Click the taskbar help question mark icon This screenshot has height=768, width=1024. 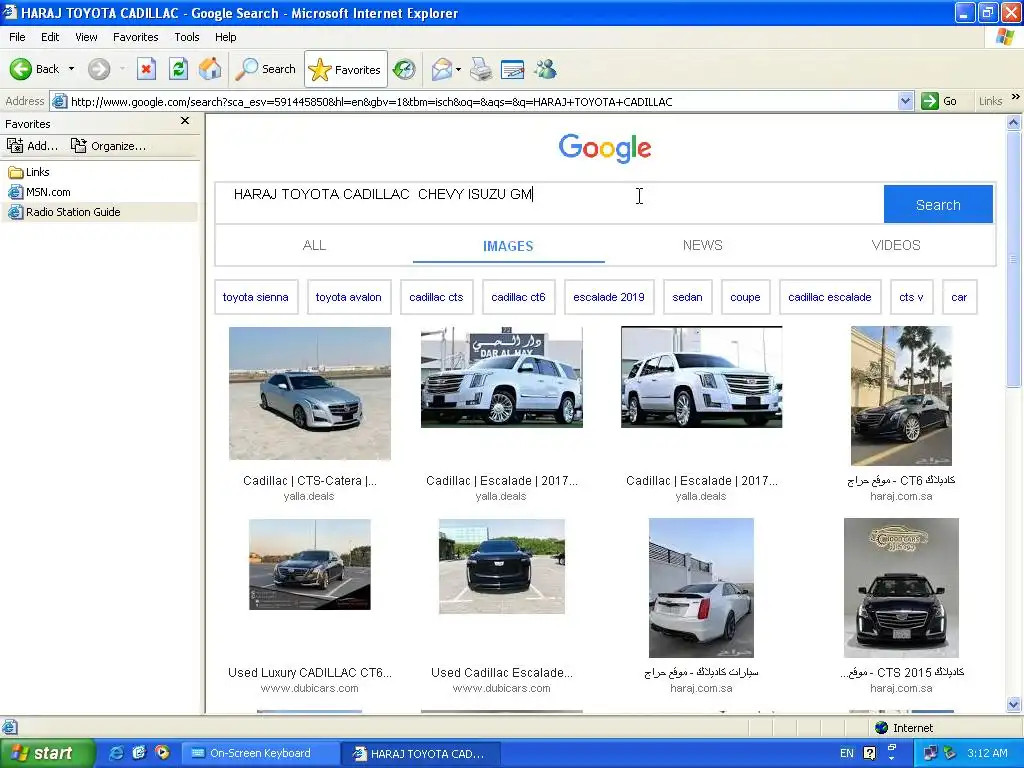(x=869, y=754)
